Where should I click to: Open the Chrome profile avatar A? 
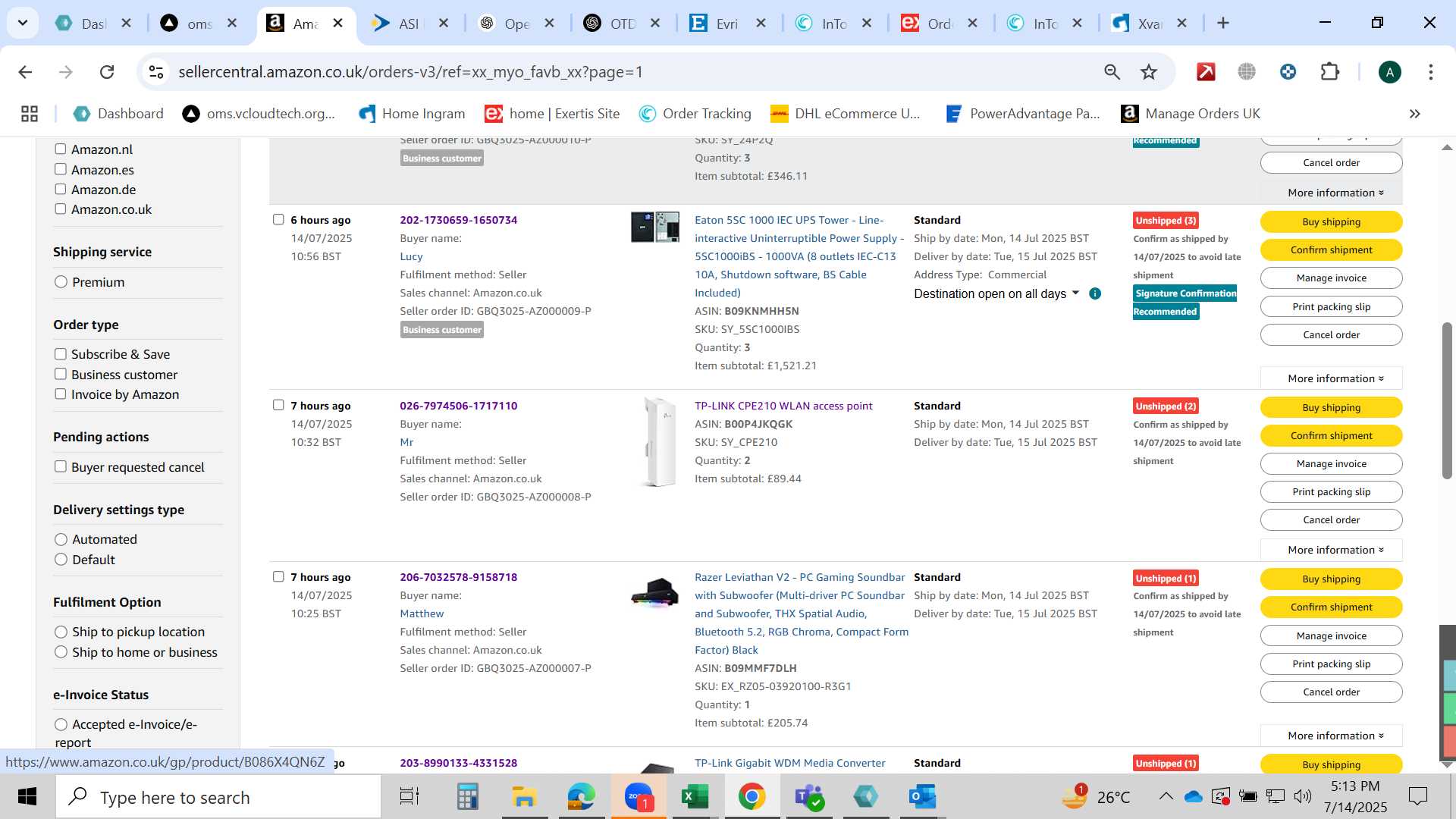pyautogui.click(x=1389, y=72)
